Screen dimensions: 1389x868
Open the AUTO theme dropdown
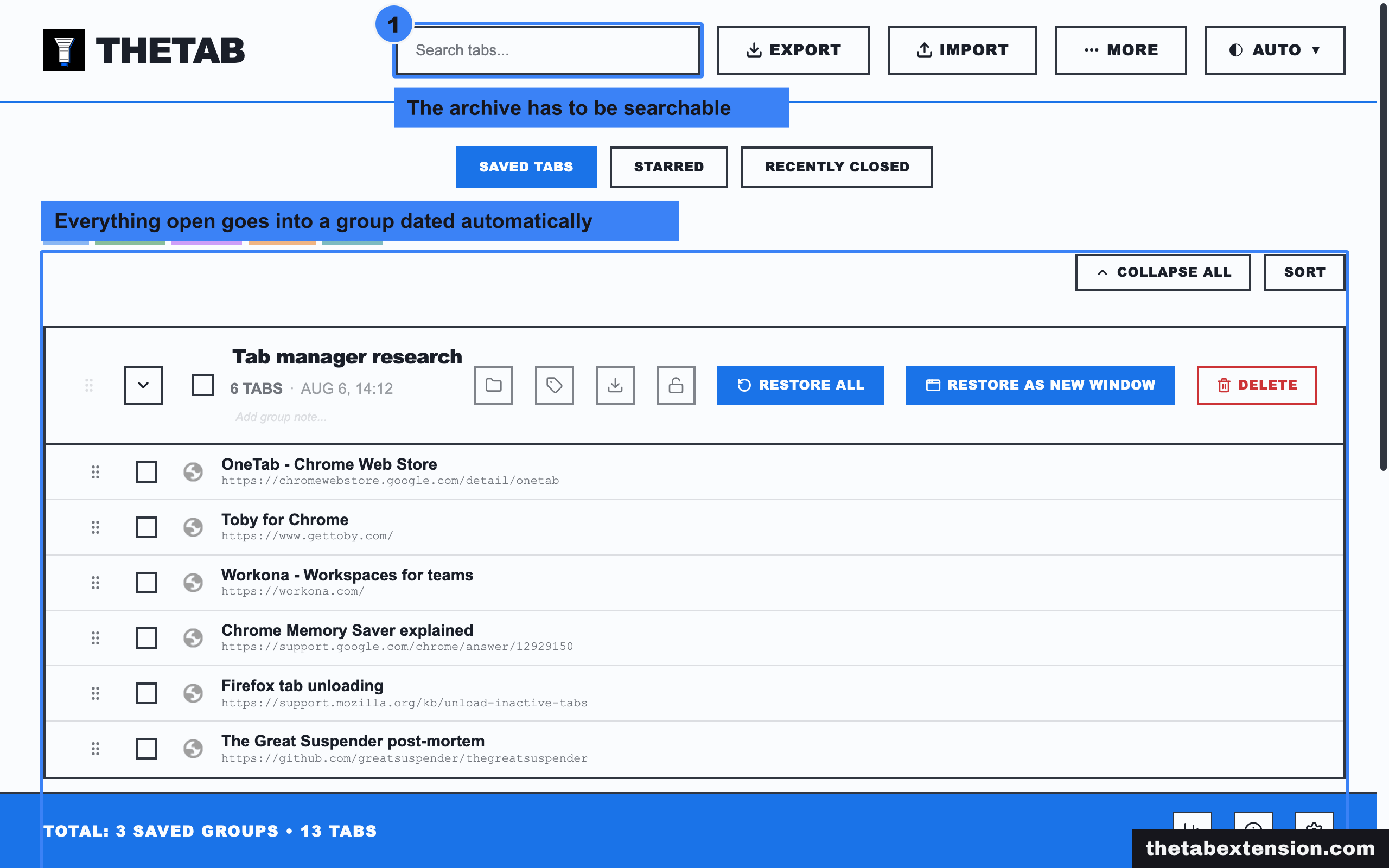click(x=1274, y=50)
